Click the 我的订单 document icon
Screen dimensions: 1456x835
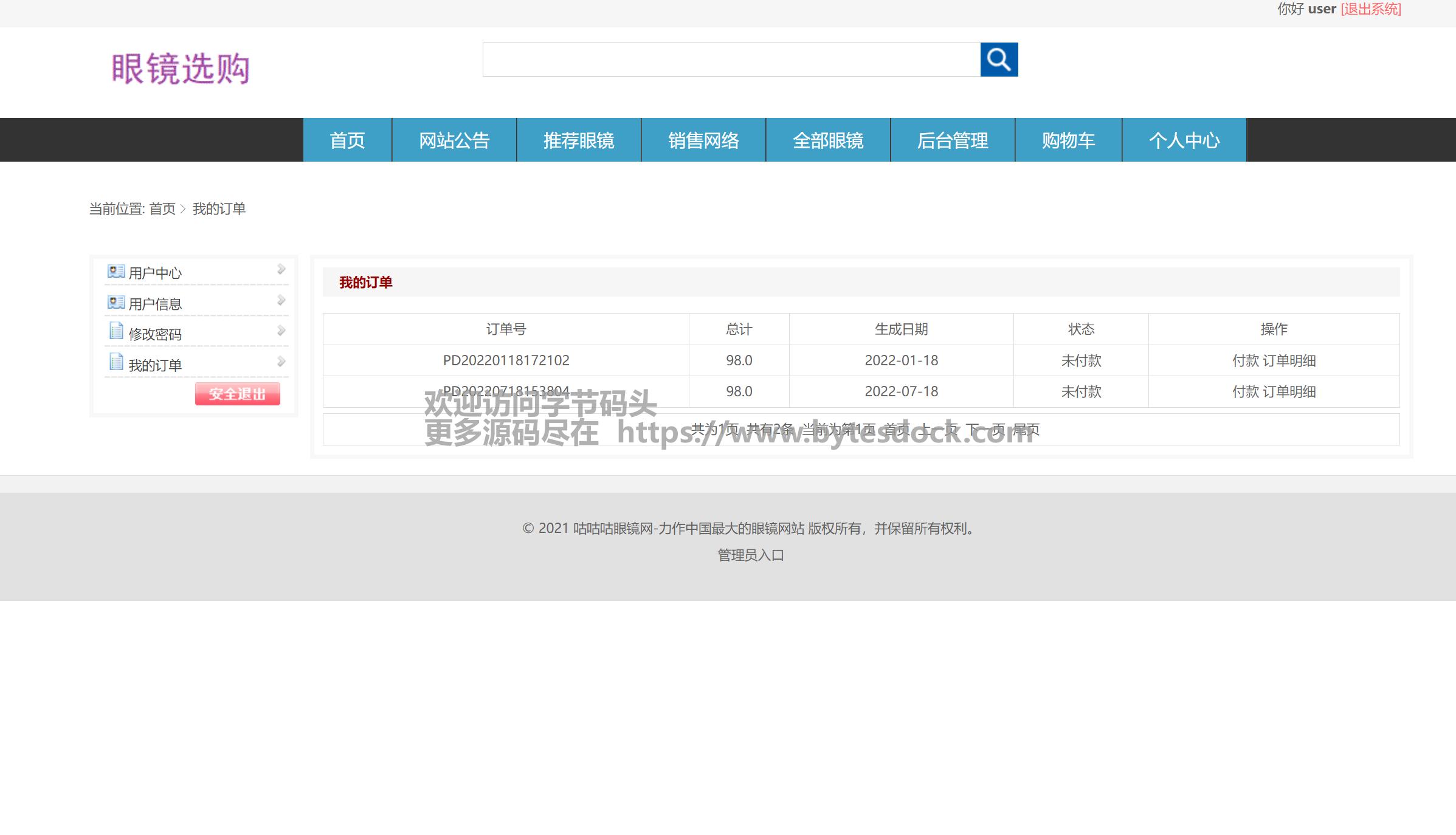(x=116, y=362)
